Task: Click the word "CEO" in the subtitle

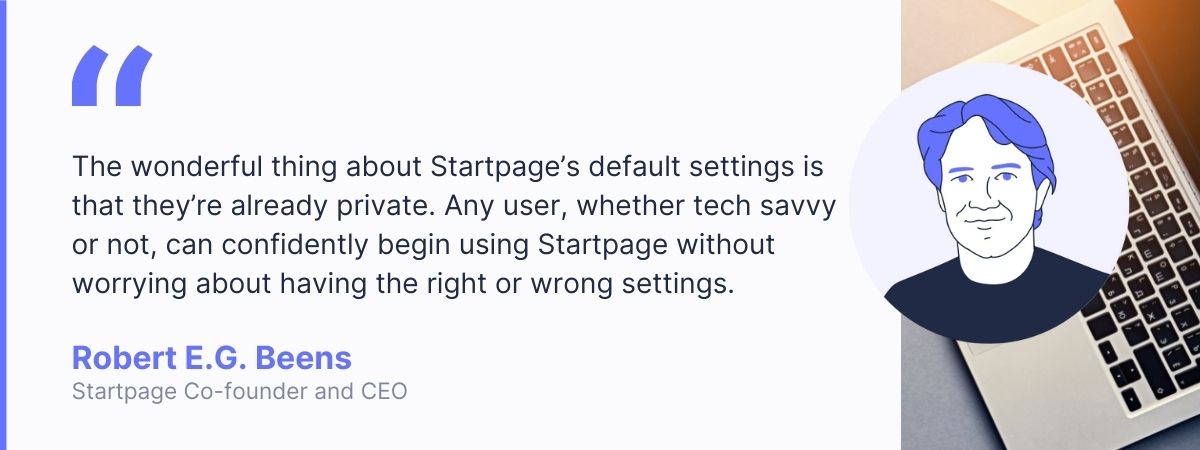Action: pos(386,392)
